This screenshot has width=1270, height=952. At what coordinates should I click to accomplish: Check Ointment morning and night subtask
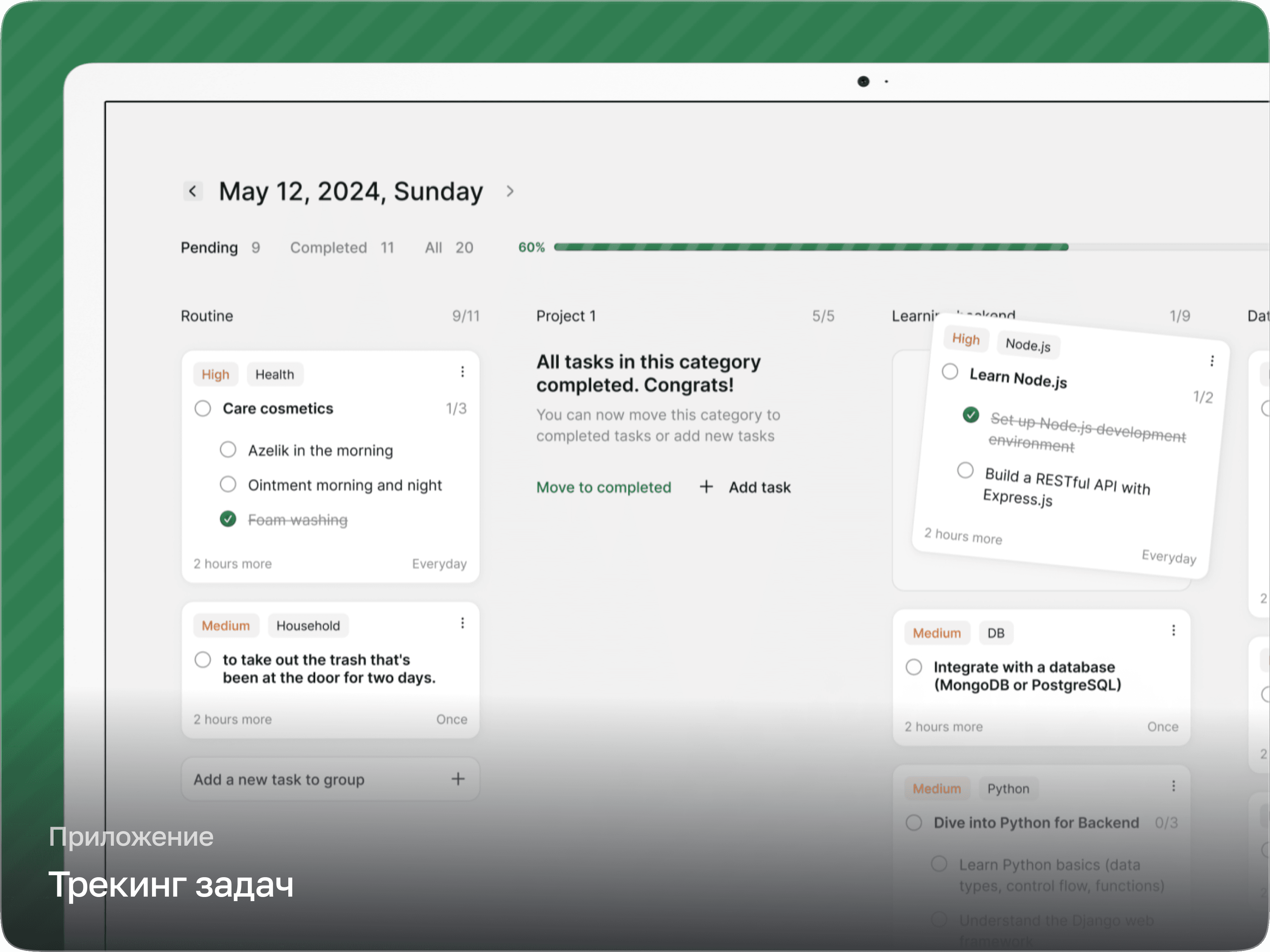(x=228, y=484)
